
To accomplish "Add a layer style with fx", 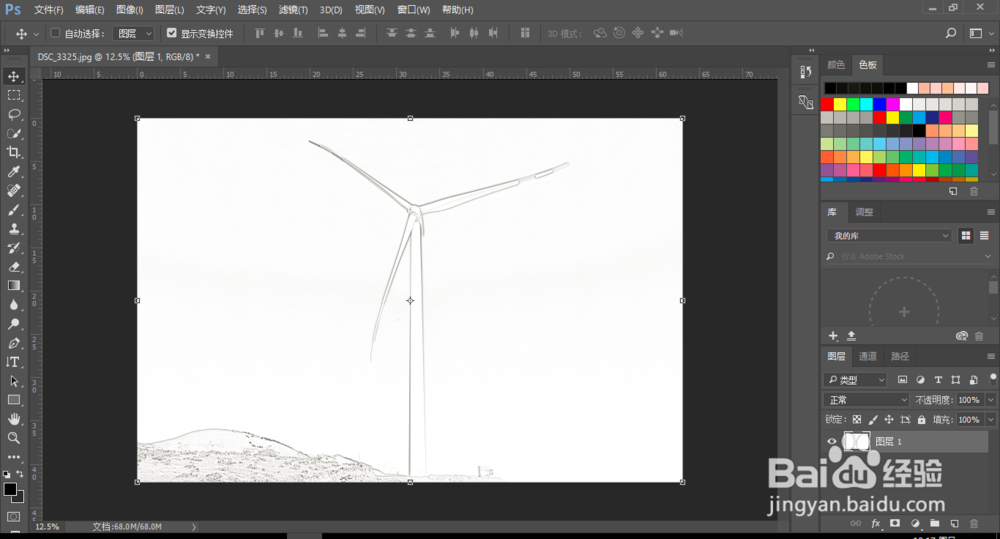I will pos(876,524).
